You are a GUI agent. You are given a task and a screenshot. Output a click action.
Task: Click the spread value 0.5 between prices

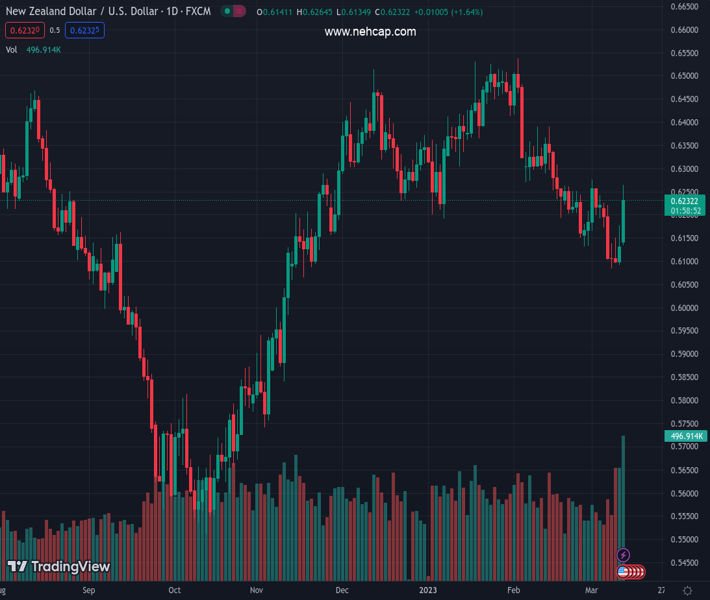pos(55,30)
